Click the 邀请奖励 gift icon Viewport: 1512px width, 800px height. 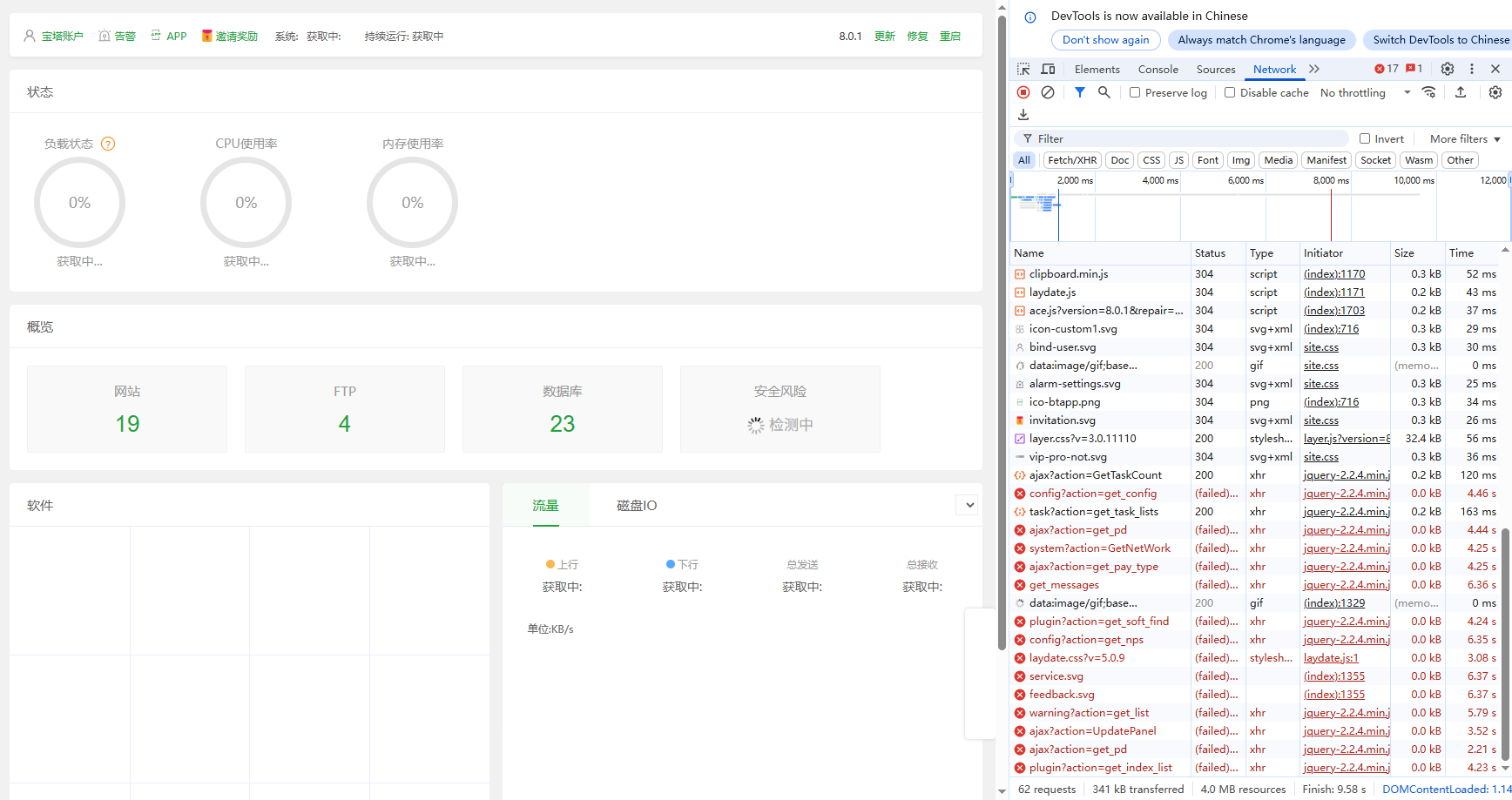(x=207, y=36)
